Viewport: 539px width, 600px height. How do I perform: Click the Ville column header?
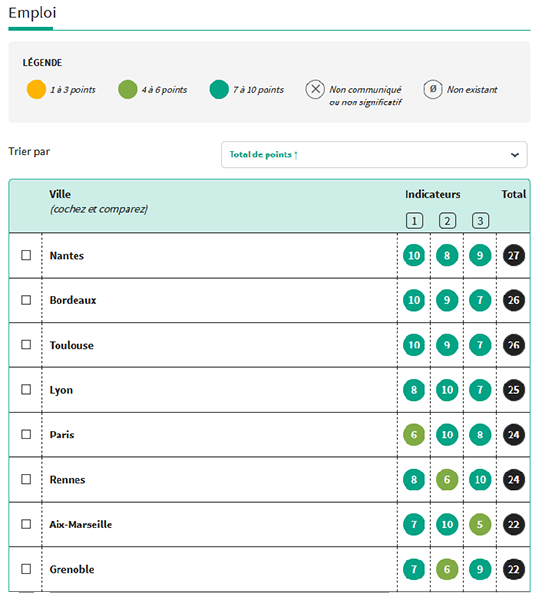click(60, 194)
